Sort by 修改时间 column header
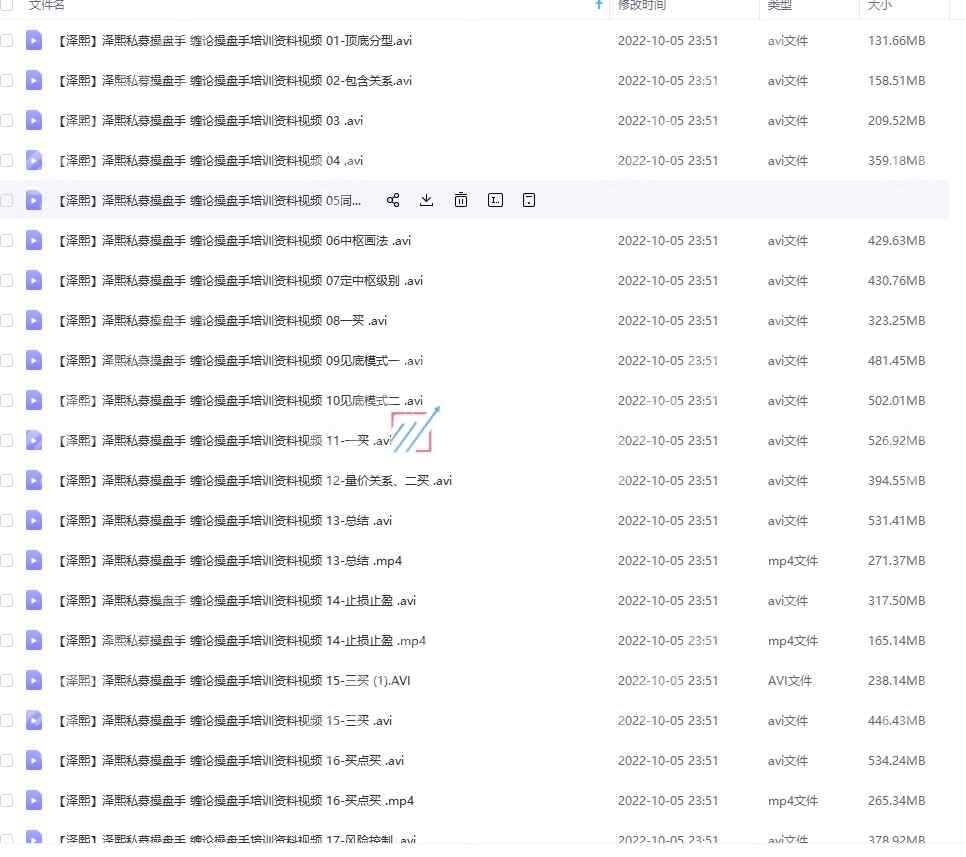The image size is (966, 857). tap(642, 5)
